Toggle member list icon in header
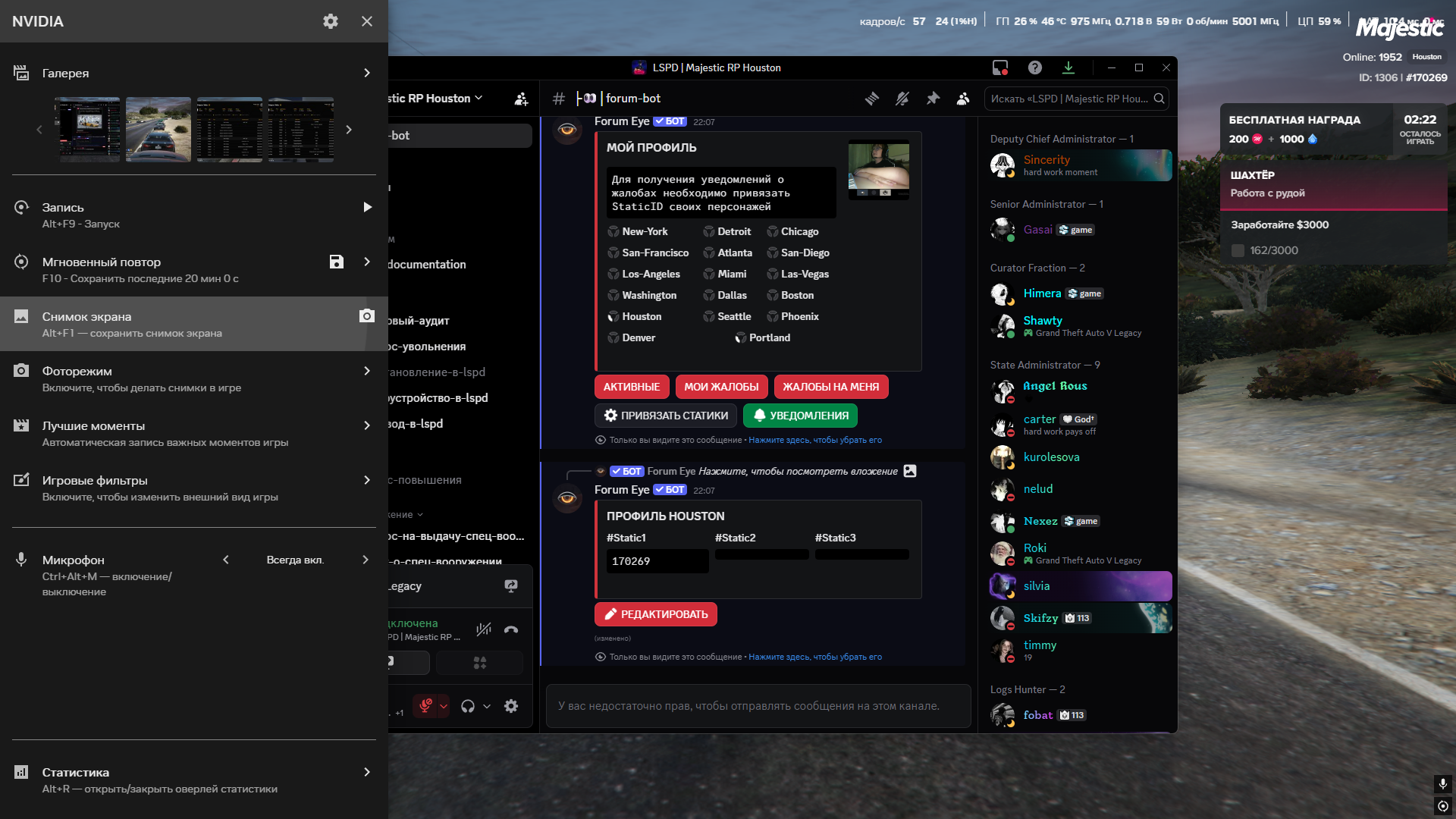 tap(963, 99)
